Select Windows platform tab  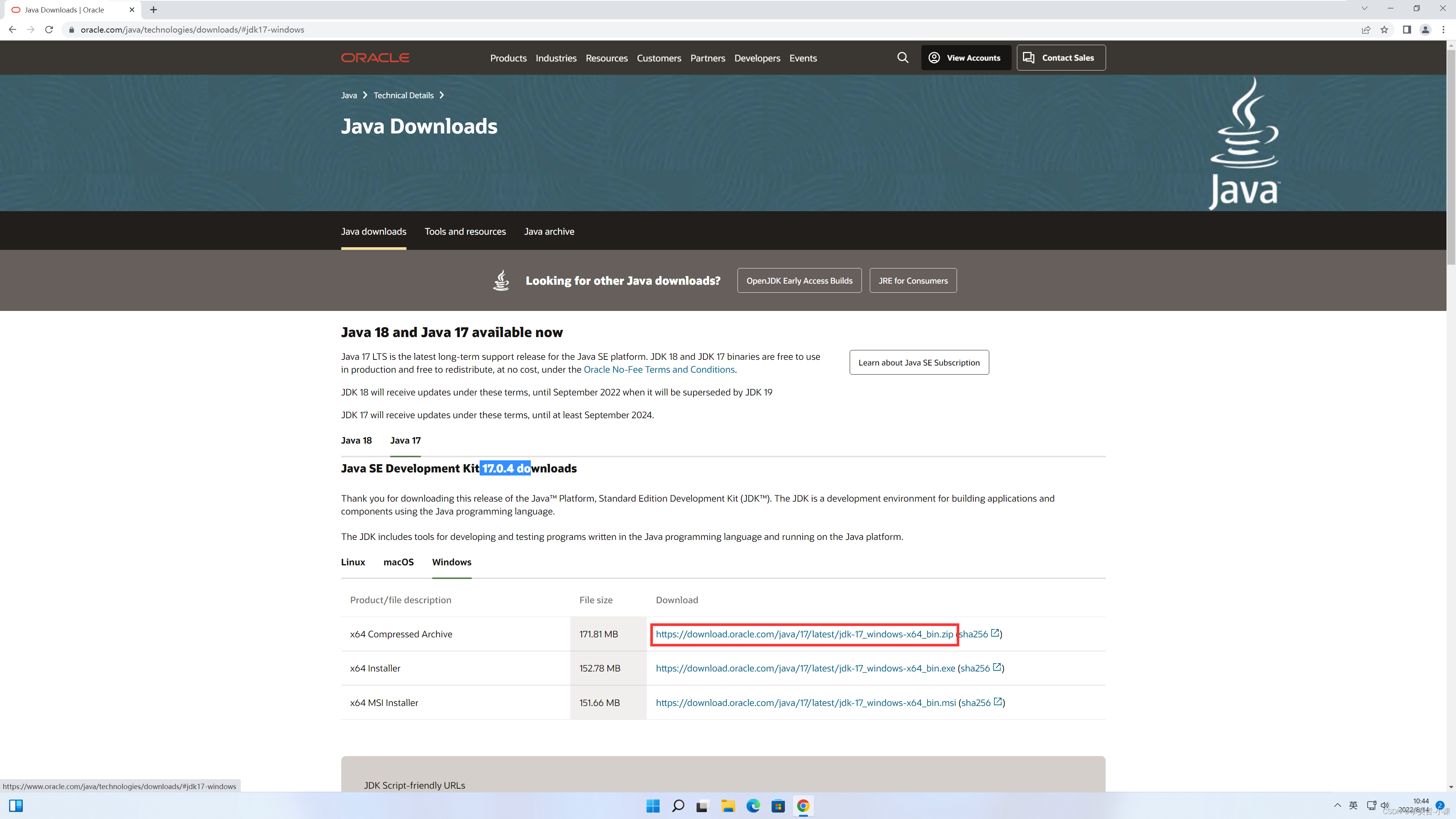452,562
